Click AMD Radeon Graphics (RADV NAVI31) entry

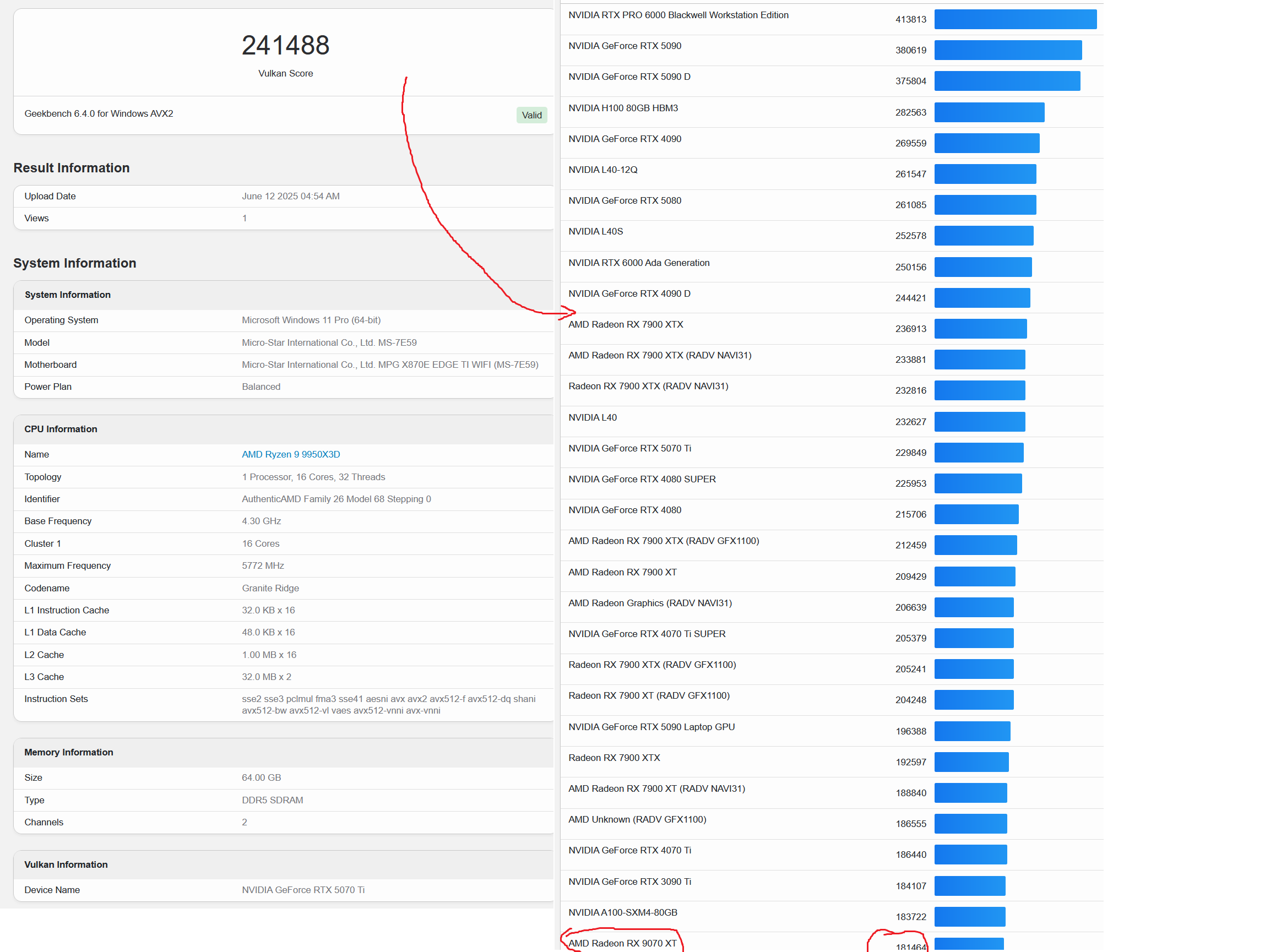point(650,603)
